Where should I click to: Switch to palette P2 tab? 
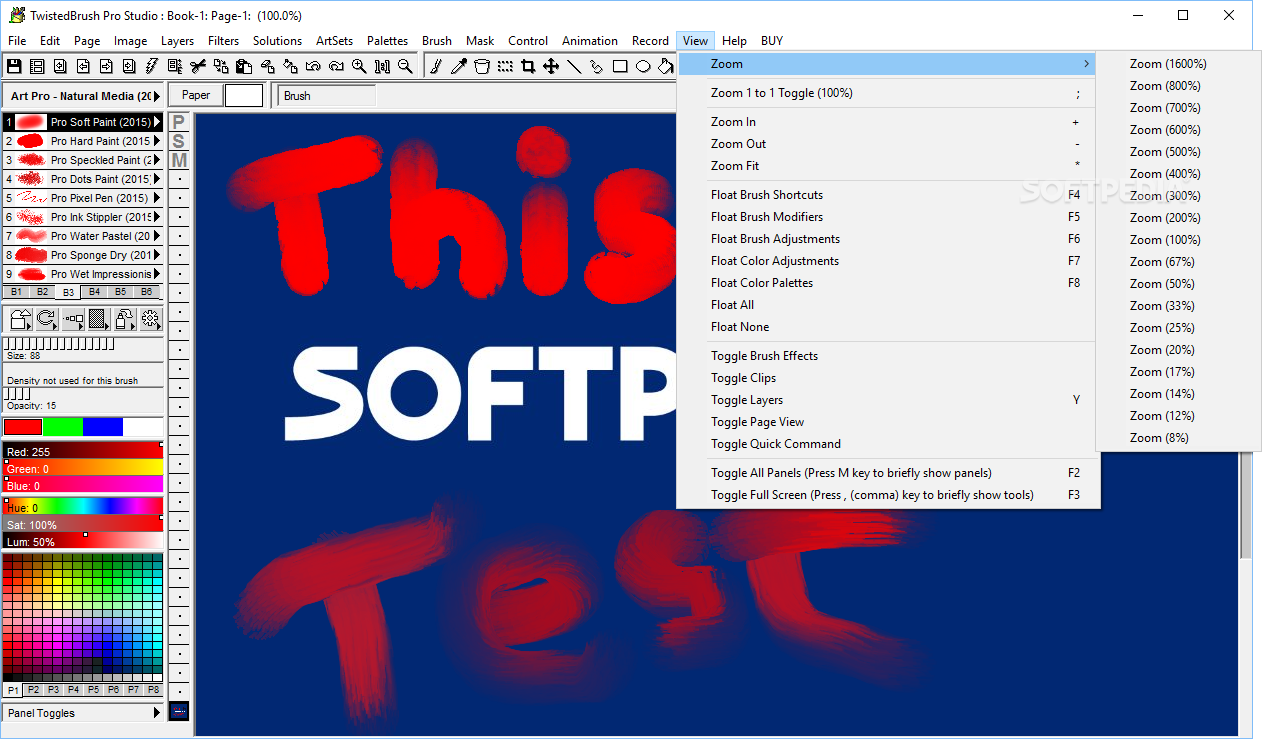(x=33, y=690)
